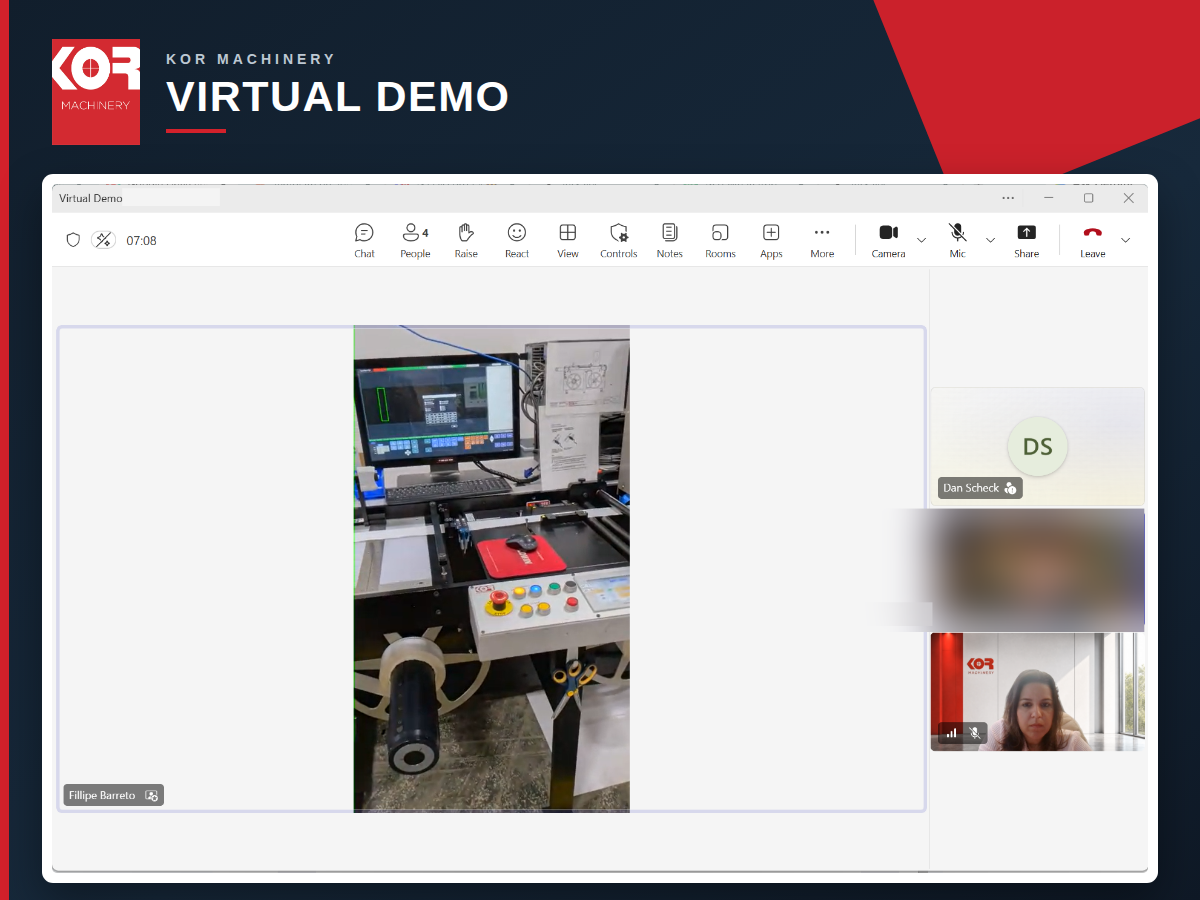Raise your hand
This screenshot has width=1200, height=900.
coord(466,240)
